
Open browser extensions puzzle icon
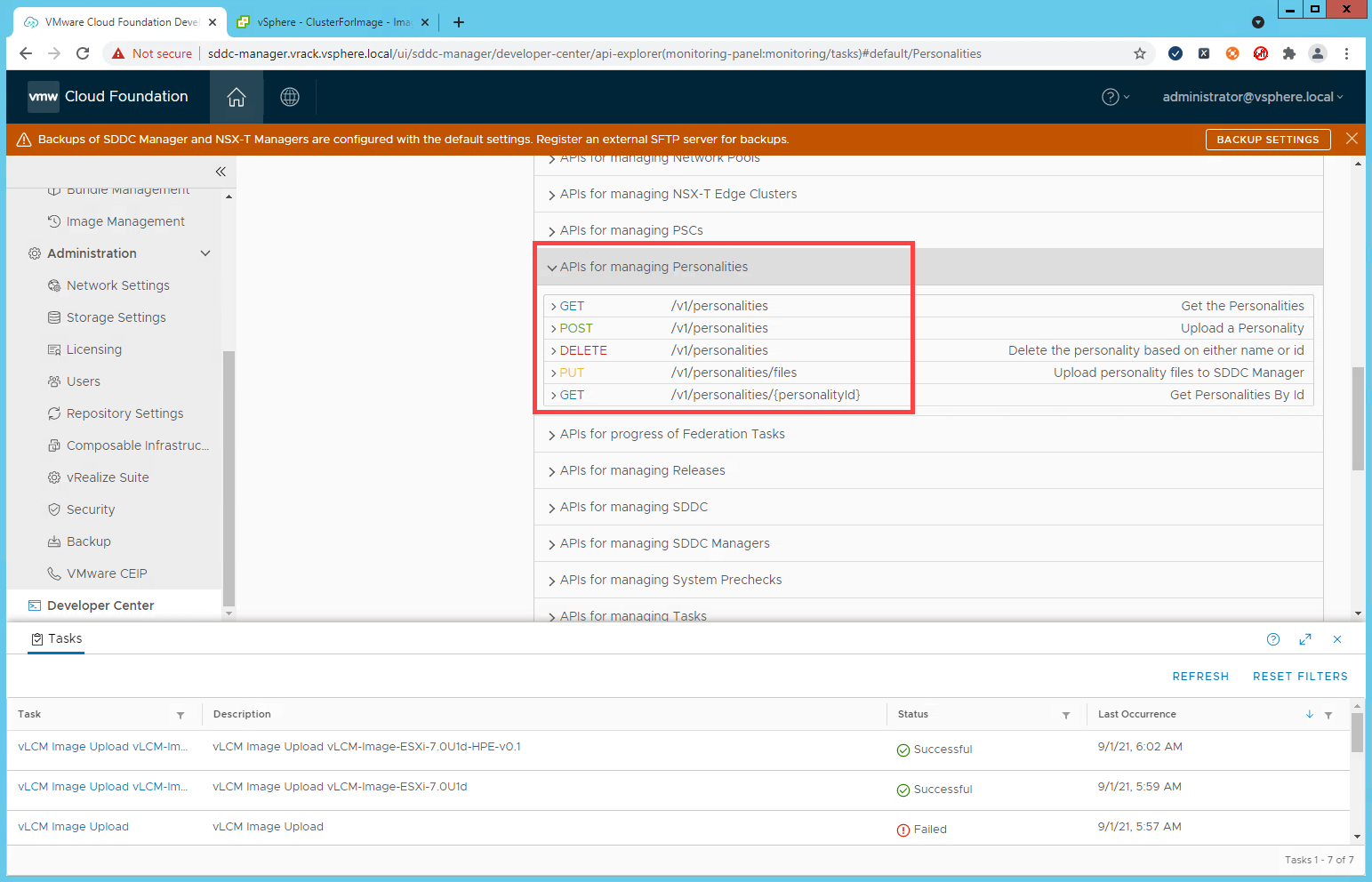(x=1289, y=53)
